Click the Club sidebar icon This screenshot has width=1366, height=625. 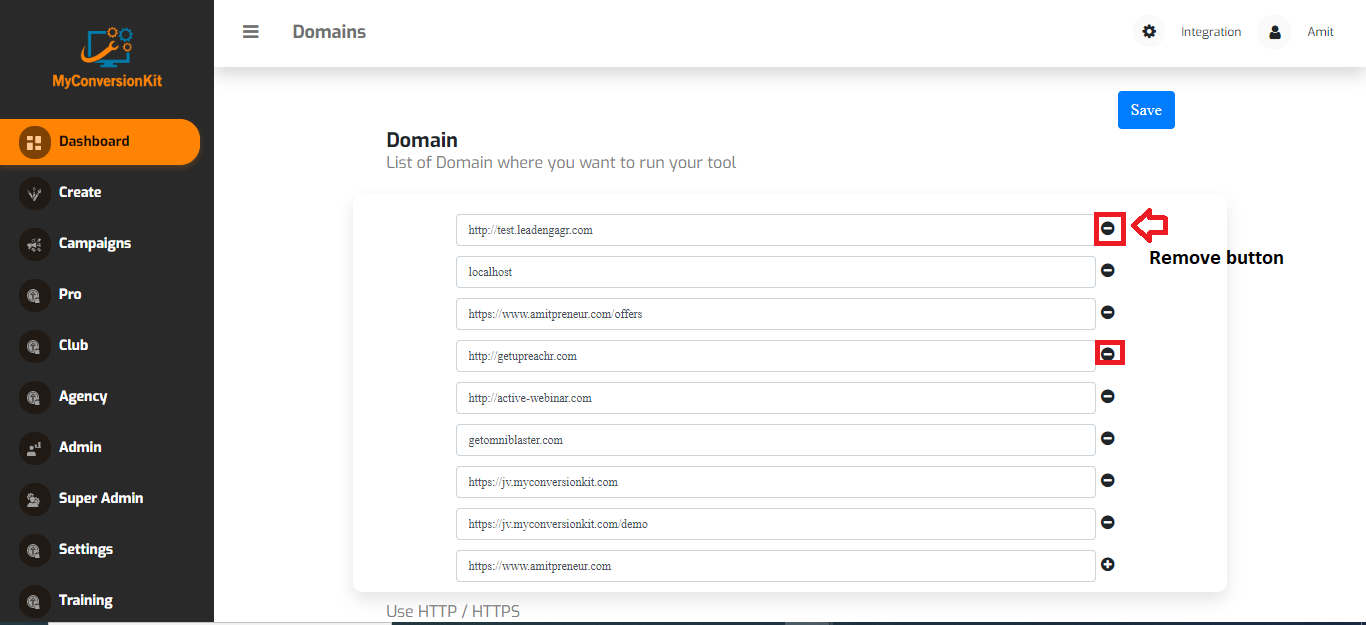click(35, 346)
